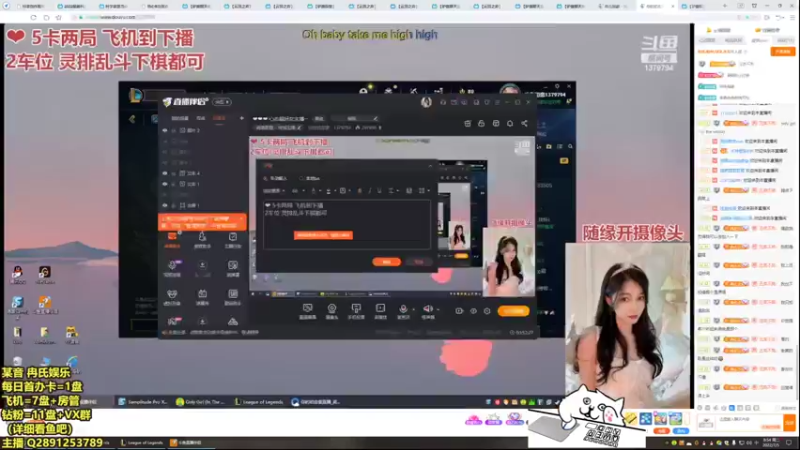Screen dimensions: 800x450
Task: Click the broadcaster avatar in its title bar
Action: 426,102
